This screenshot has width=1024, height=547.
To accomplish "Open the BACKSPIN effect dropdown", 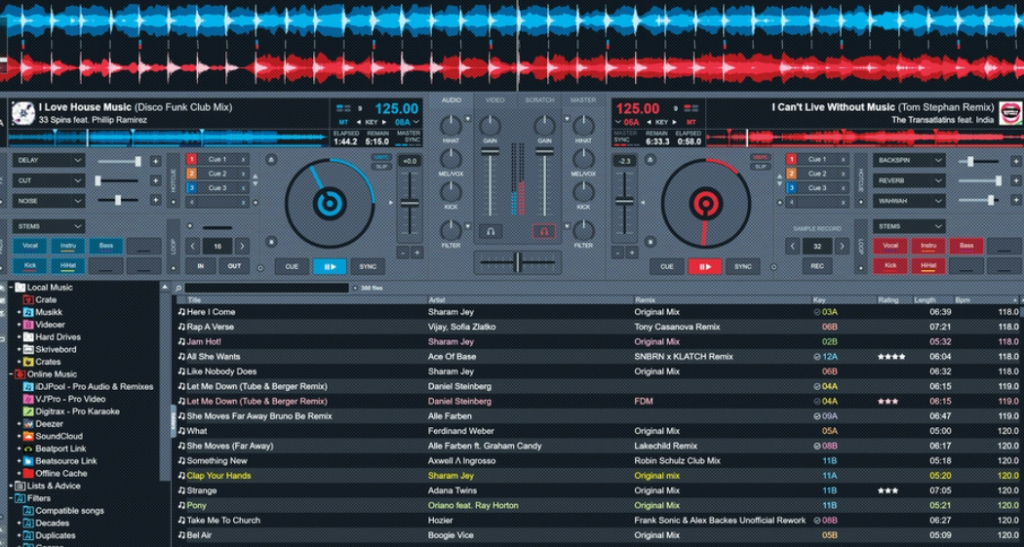I will [909, 161].
